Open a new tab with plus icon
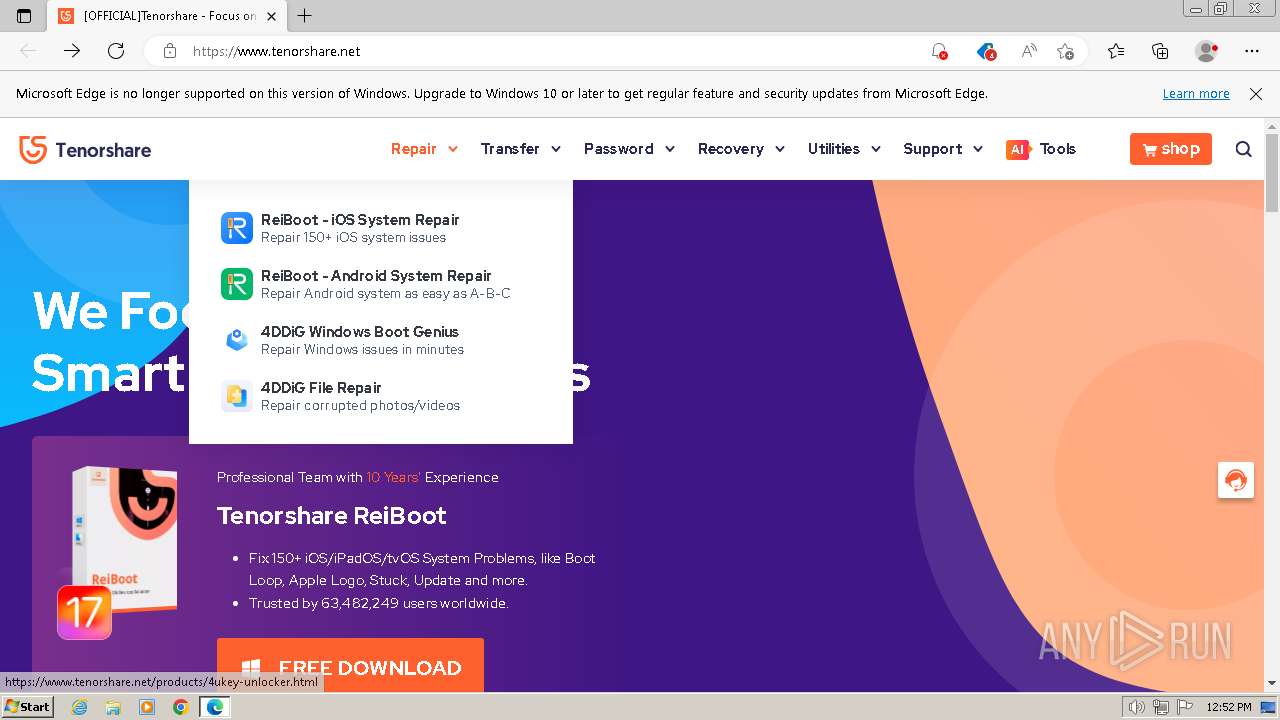Viewport: 1280px width, 720px height. [x=305, y=15]
